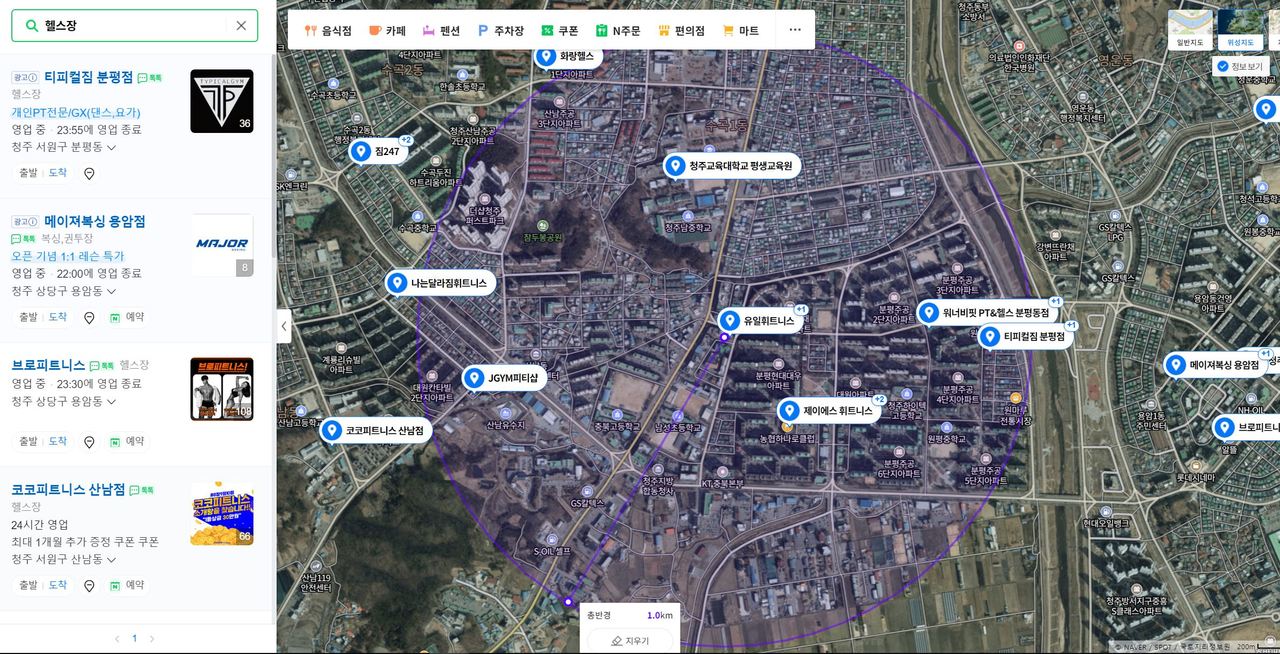The image size is (1280, 654).
Task: Go to next results page arrow
Action: click(x=152, y=638)
